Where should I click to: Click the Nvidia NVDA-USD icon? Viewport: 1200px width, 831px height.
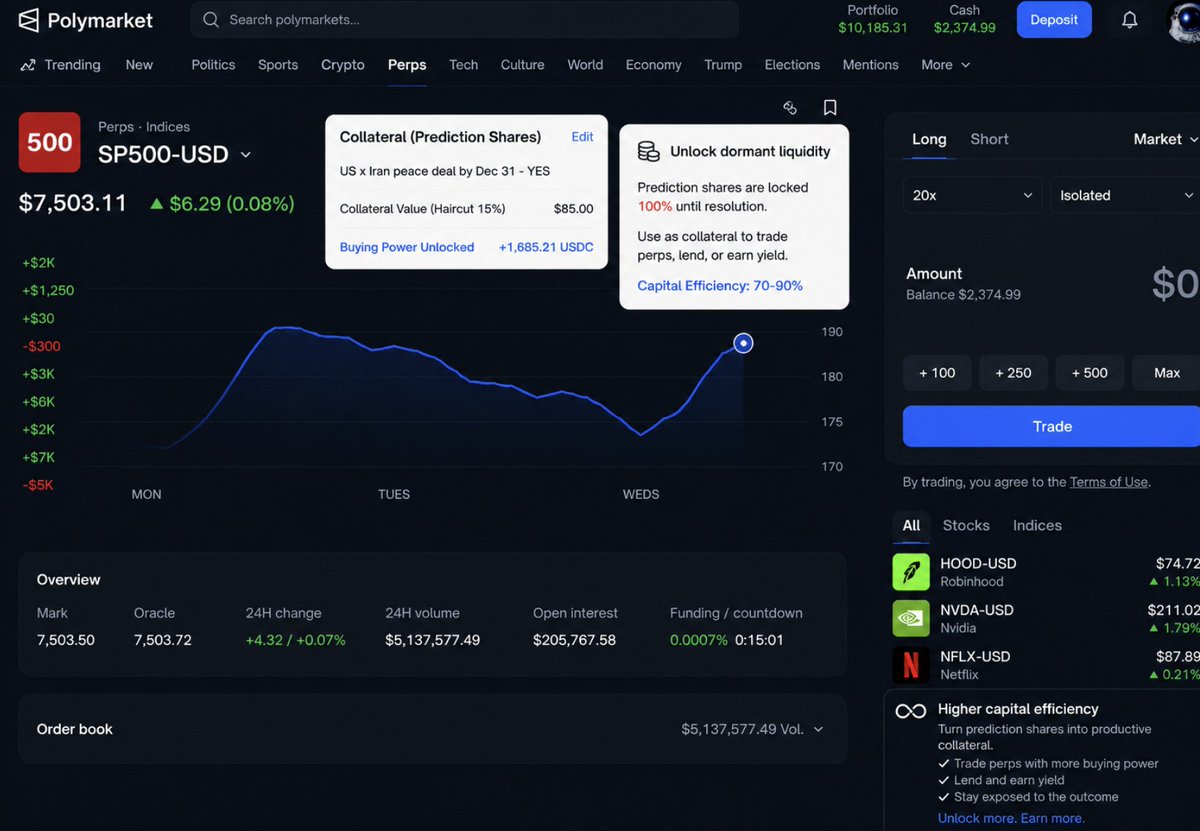(x=911, y=618)
